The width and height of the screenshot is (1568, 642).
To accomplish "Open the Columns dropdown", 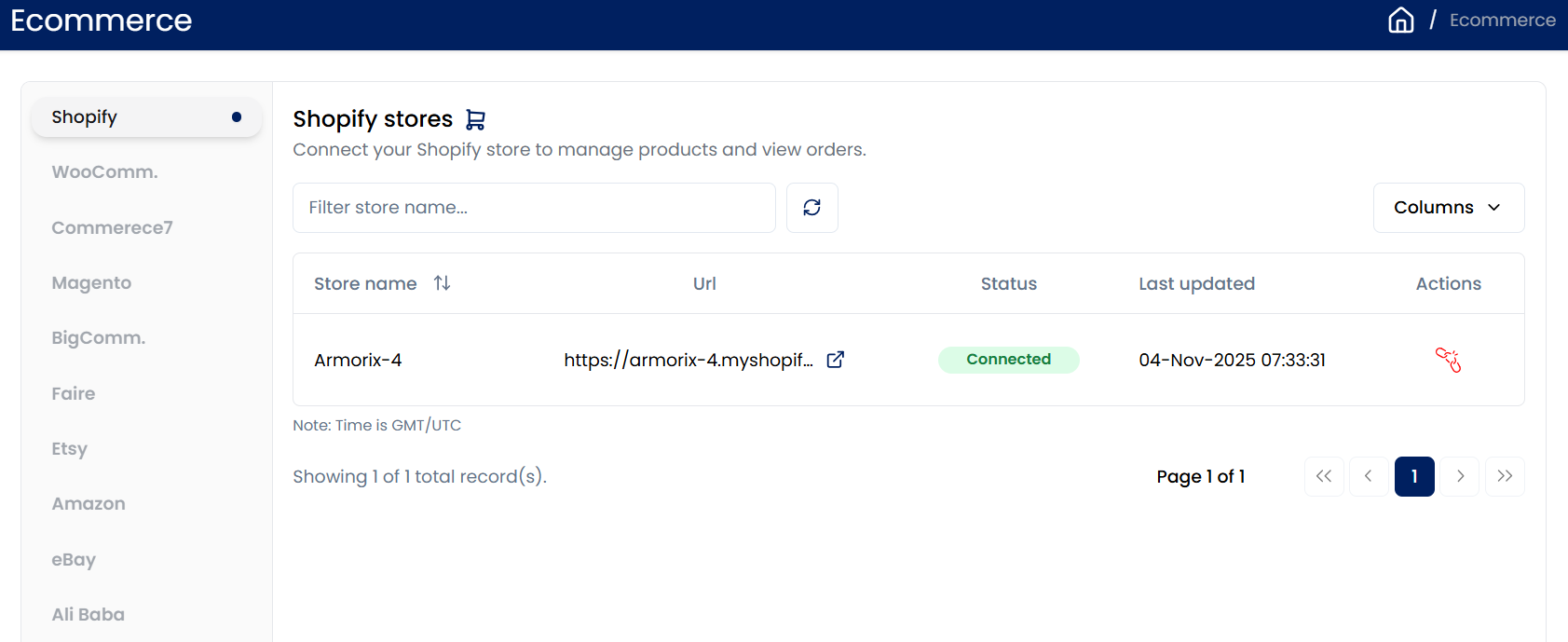I will click(1448, 208).
